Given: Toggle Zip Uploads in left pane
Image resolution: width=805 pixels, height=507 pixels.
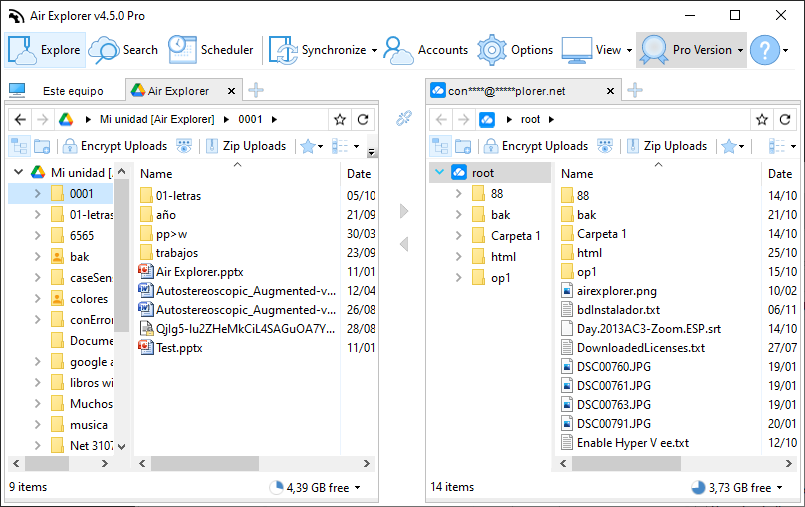Looking at the screenshot, I should tap(246, 146).
